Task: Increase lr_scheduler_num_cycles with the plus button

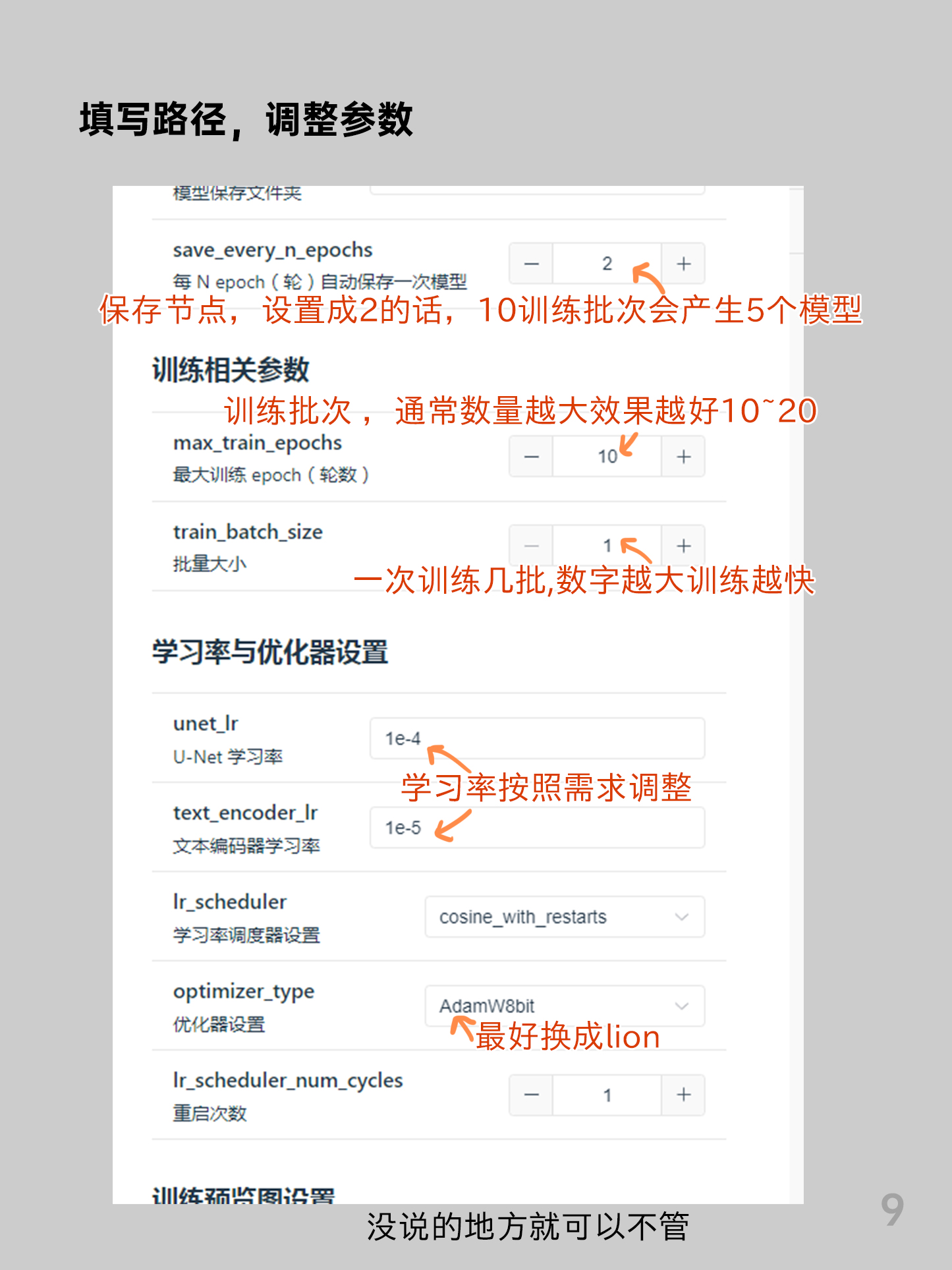Action: [x=683, y=1095]
